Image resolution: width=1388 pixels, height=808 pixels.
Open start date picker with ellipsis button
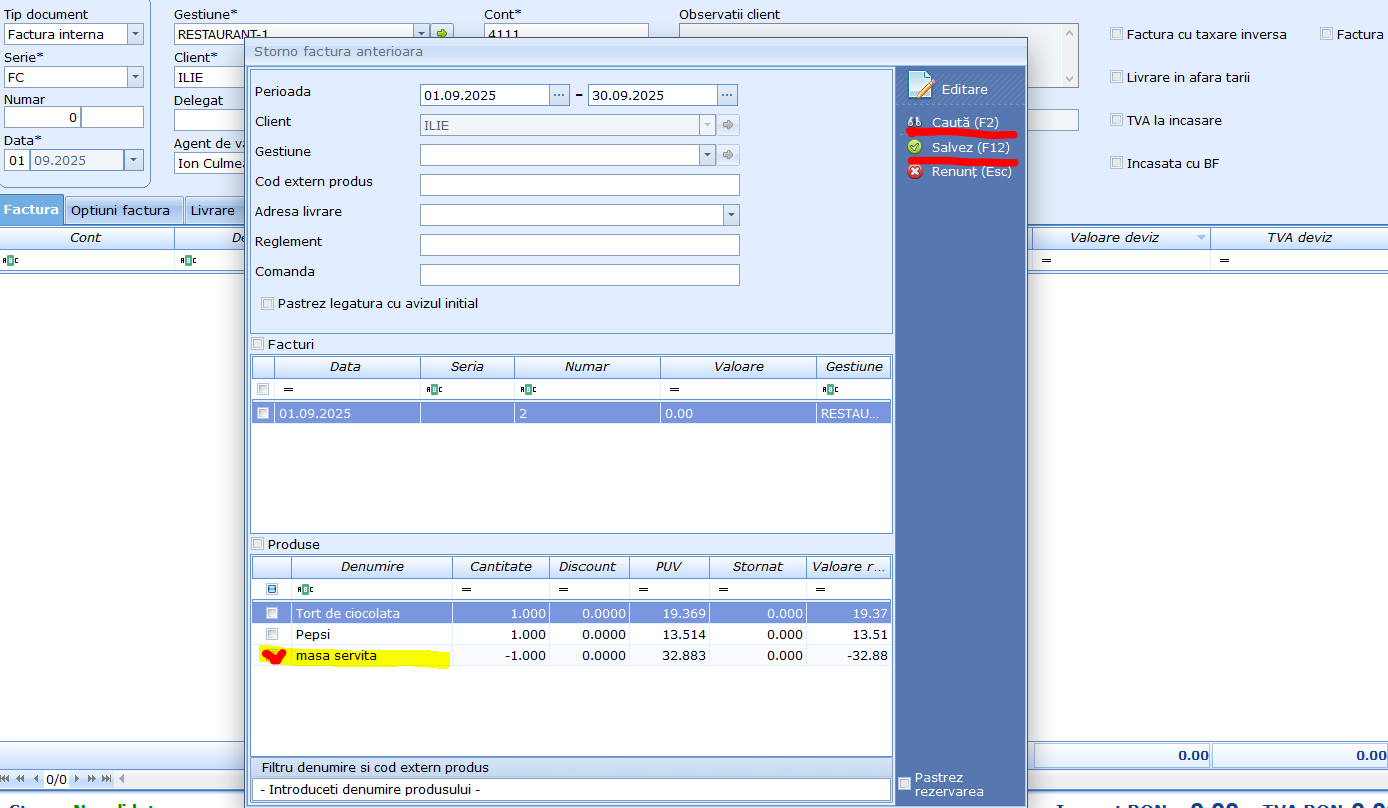(x=559, y=95)
